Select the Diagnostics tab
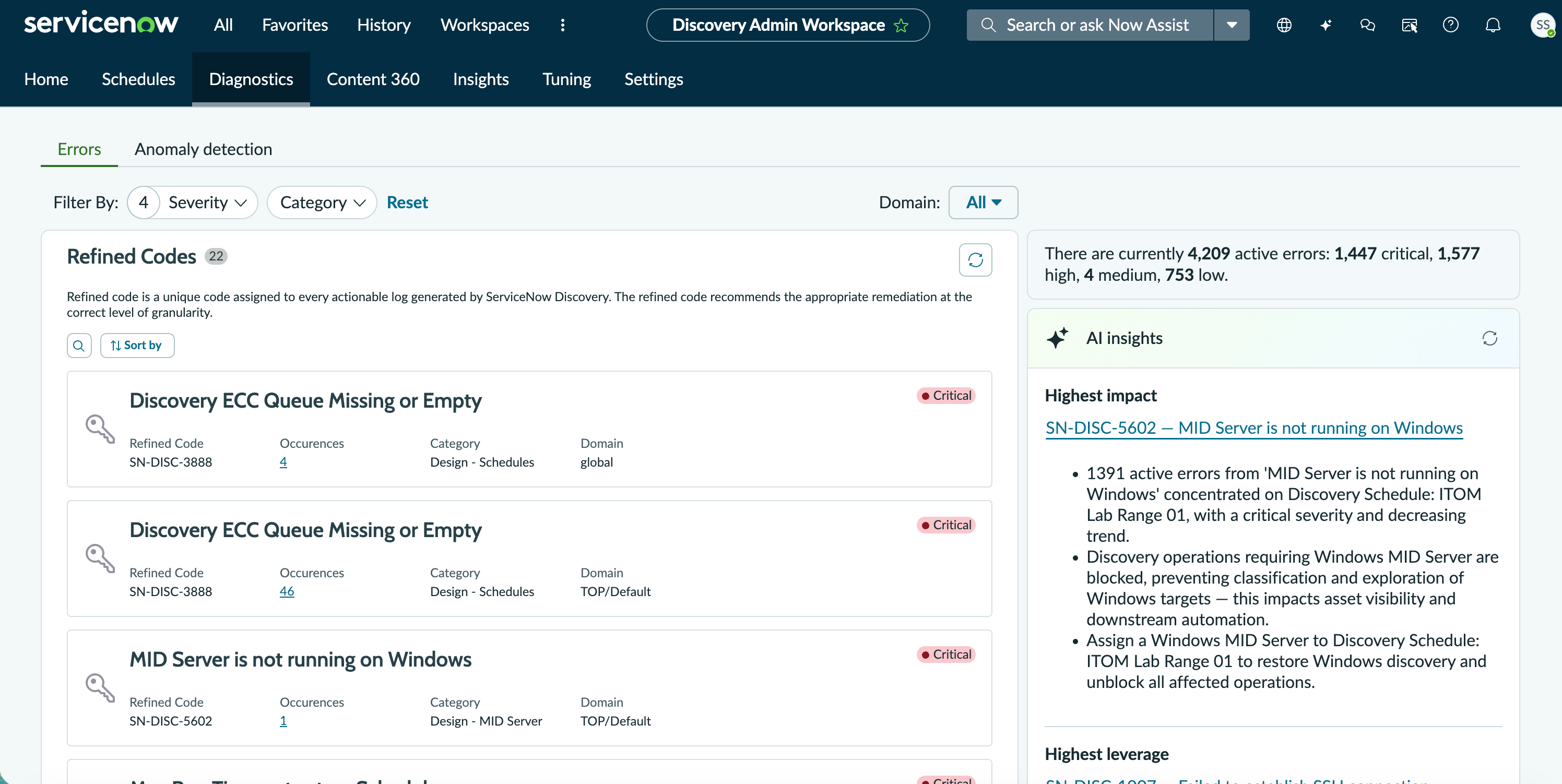The width and height of the screenshot is (1562, 784). pyautogui.click(x=251, y=79)
